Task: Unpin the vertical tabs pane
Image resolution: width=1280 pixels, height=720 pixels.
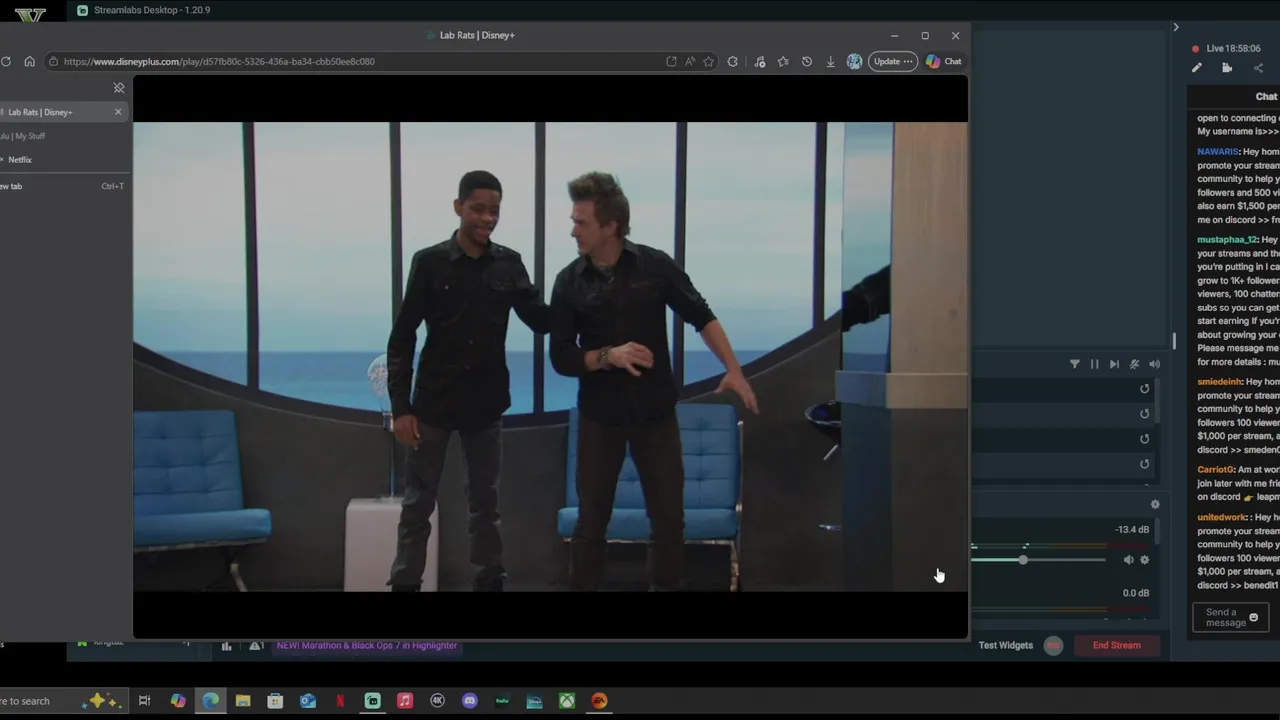Action: 118,88
